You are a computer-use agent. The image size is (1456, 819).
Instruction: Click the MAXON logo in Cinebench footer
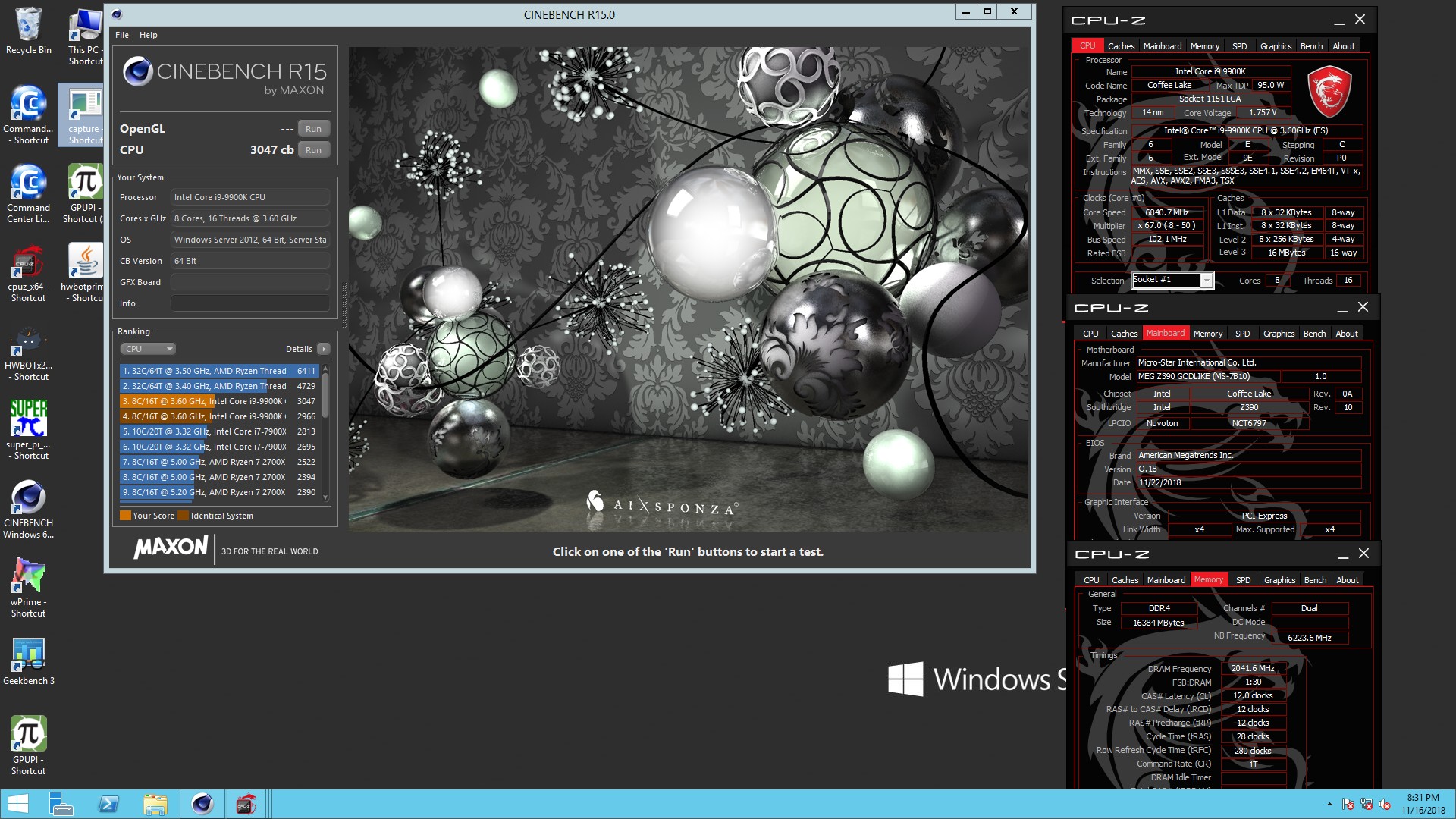point(171,548)
